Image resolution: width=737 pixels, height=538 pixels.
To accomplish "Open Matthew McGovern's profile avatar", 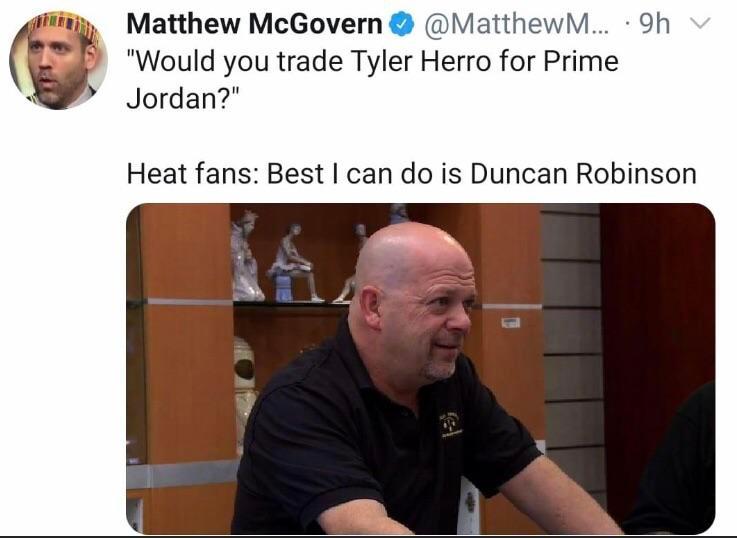I will (x=59, y=60).
